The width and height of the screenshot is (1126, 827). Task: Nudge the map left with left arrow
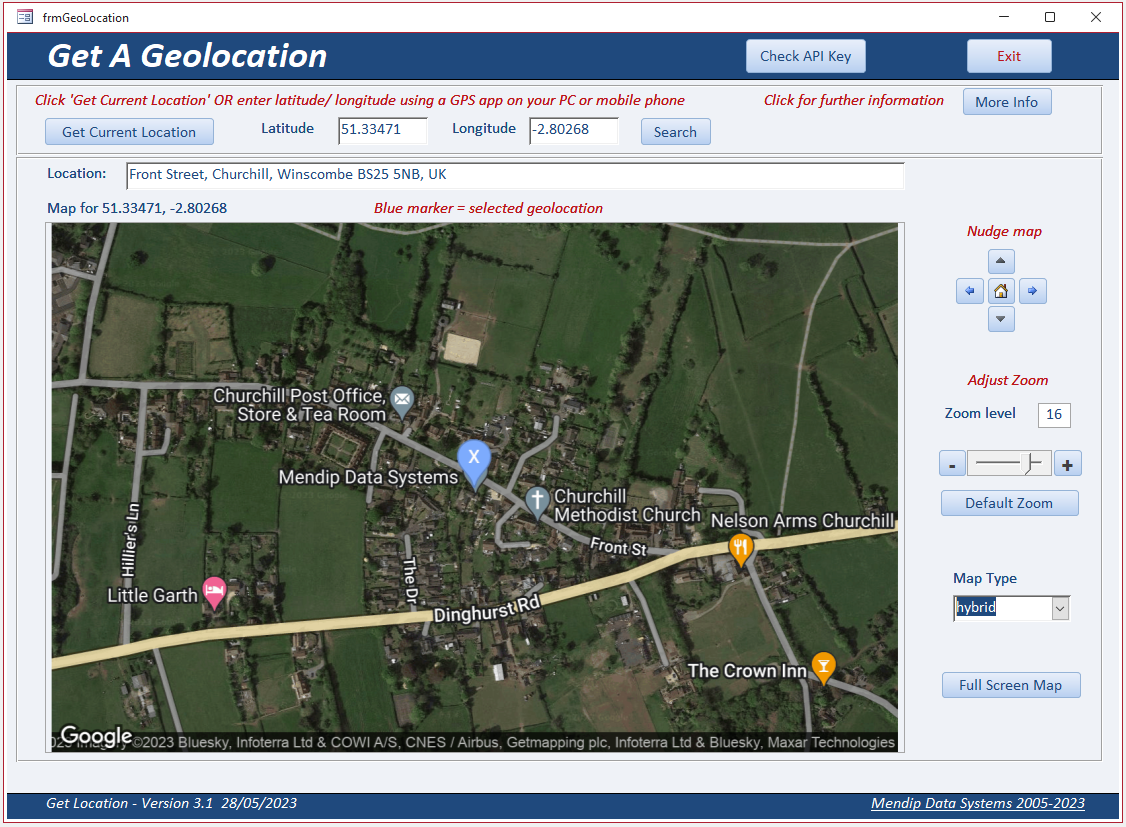(969, 291)
